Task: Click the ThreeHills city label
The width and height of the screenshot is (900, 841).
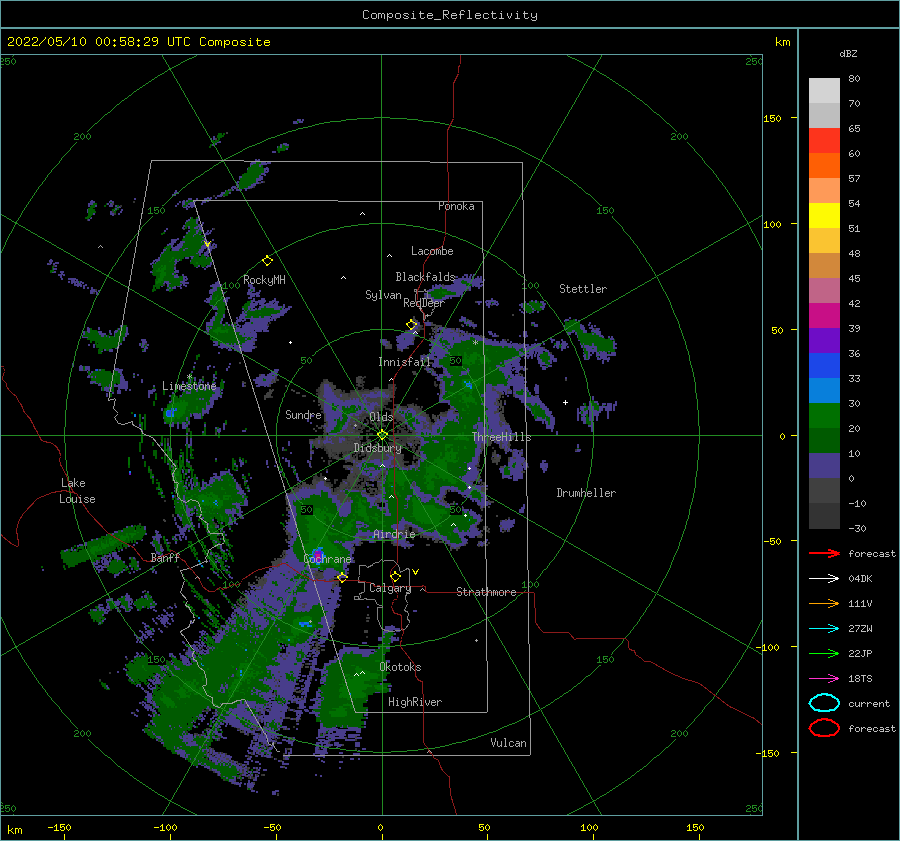Action: coord(501,437)
